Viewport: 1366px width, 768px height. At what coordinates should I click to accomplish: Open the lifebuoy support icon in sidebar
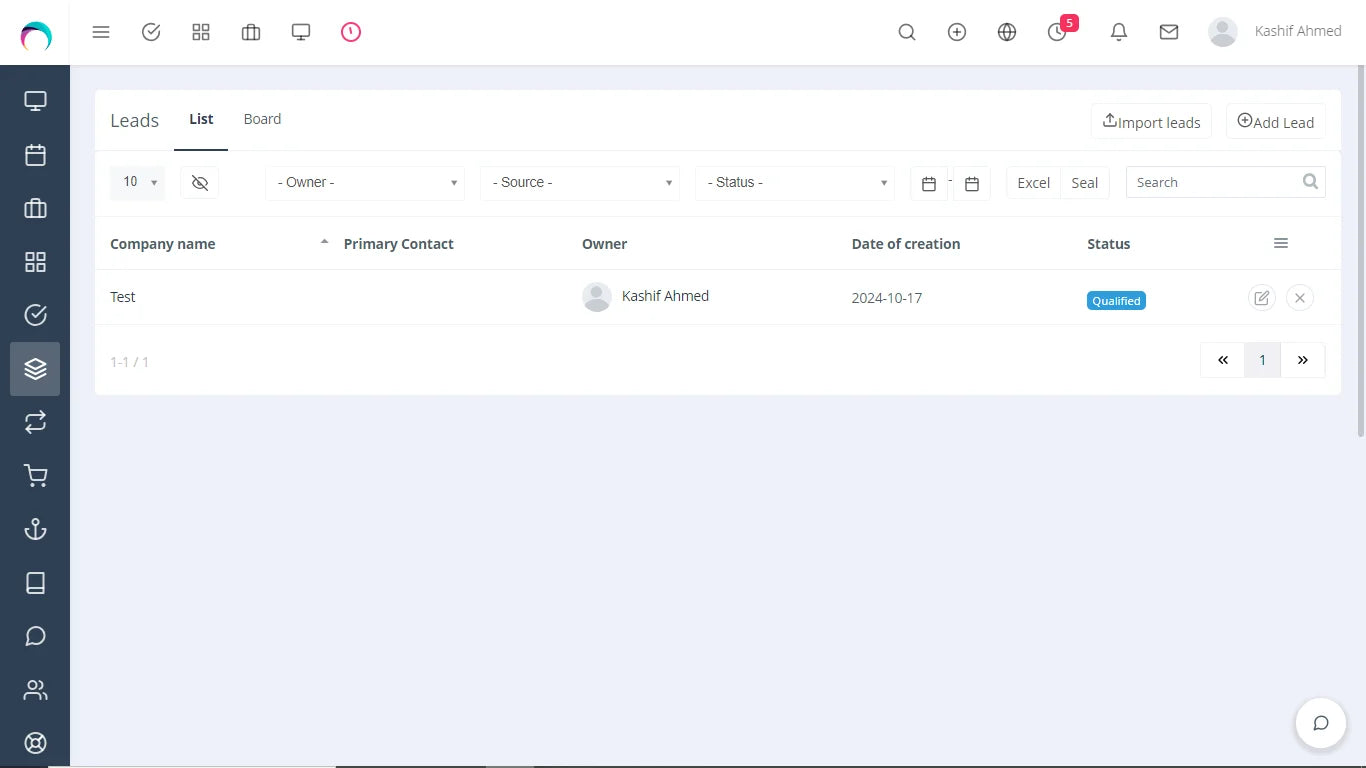(35, 743)
